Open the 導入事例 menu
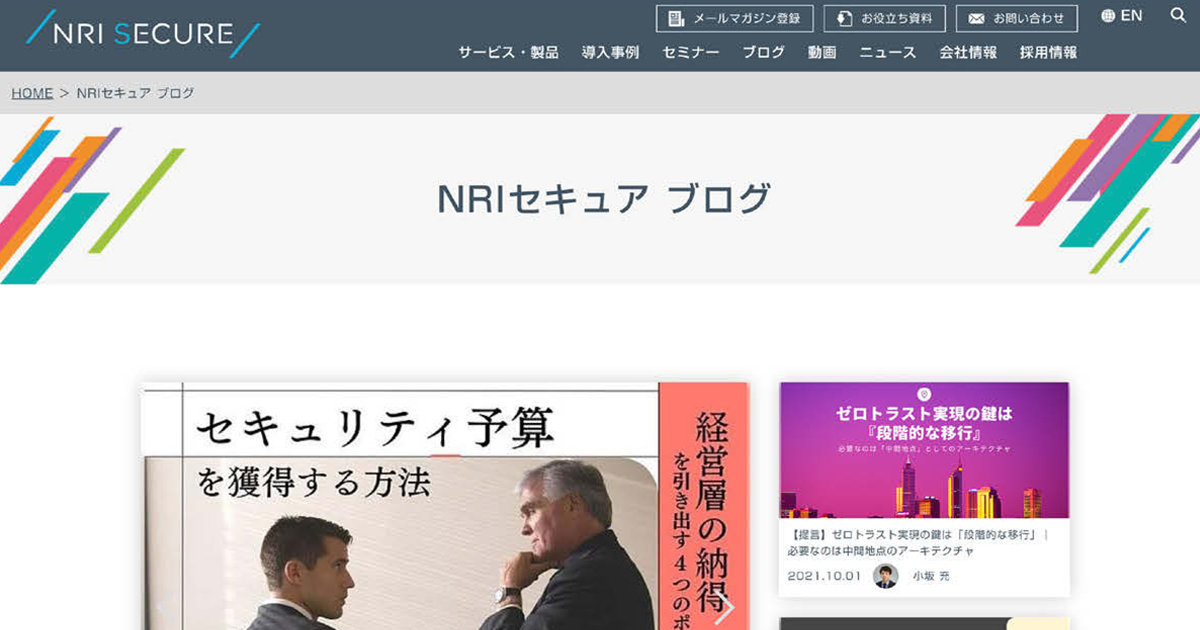 pos(610,53)
